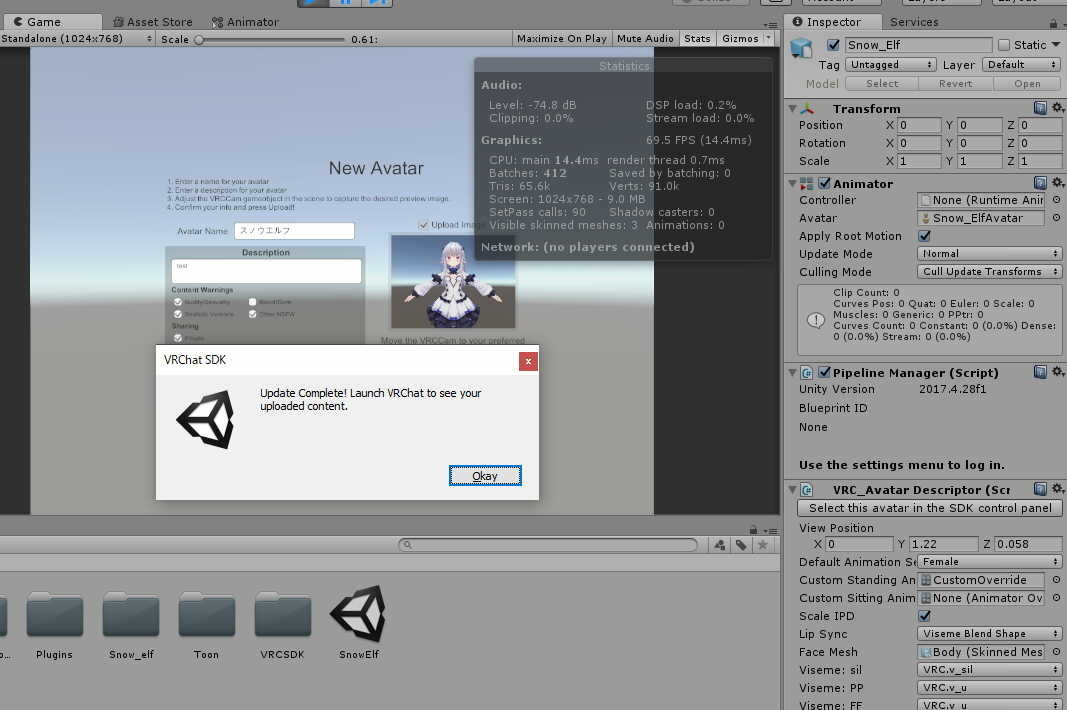Toggle Maximize On Play button
The width and height of the screenshot is (1067, 710).
point(561,39)
